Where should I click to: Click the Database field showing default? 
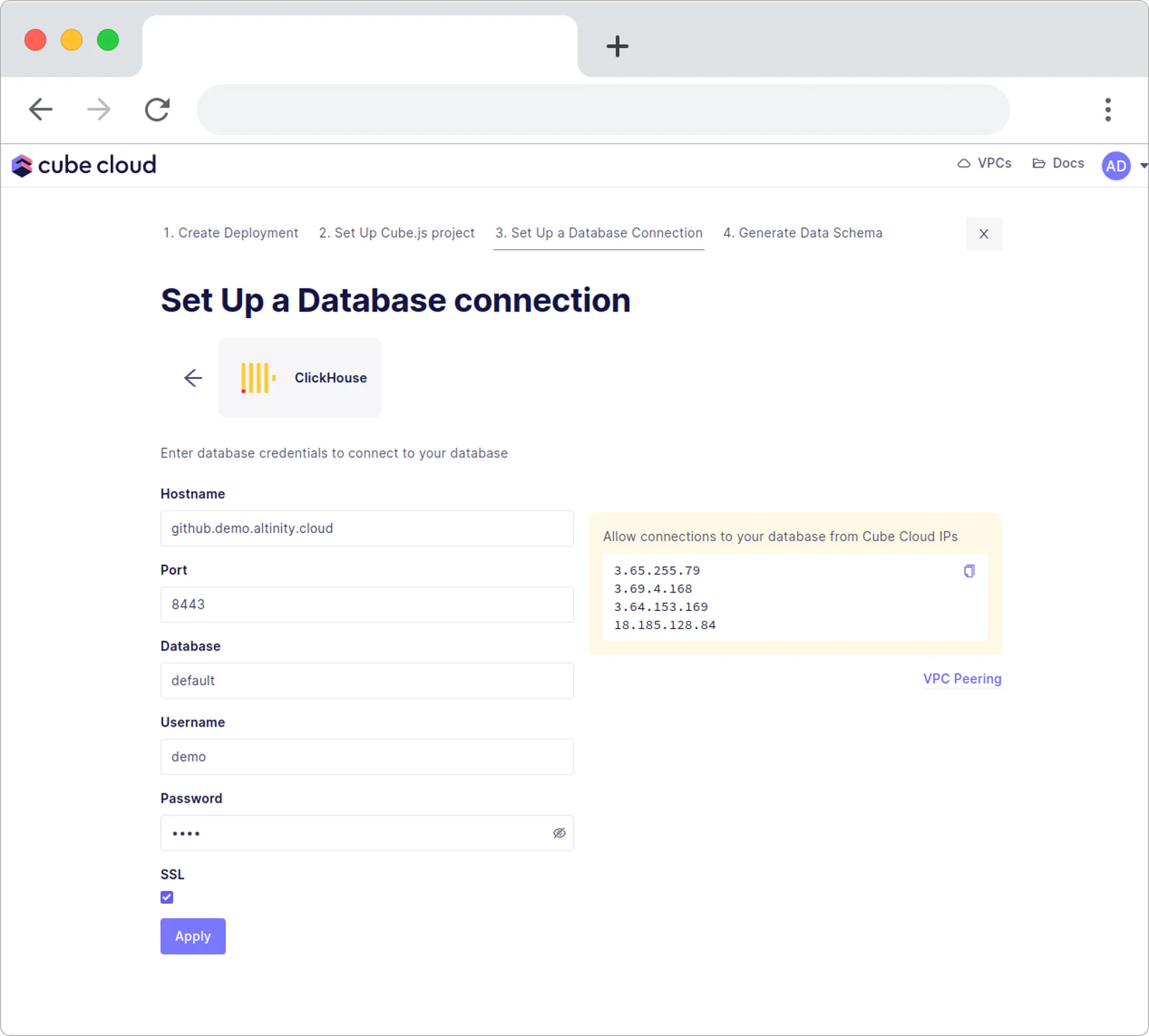tap(367, 681)
